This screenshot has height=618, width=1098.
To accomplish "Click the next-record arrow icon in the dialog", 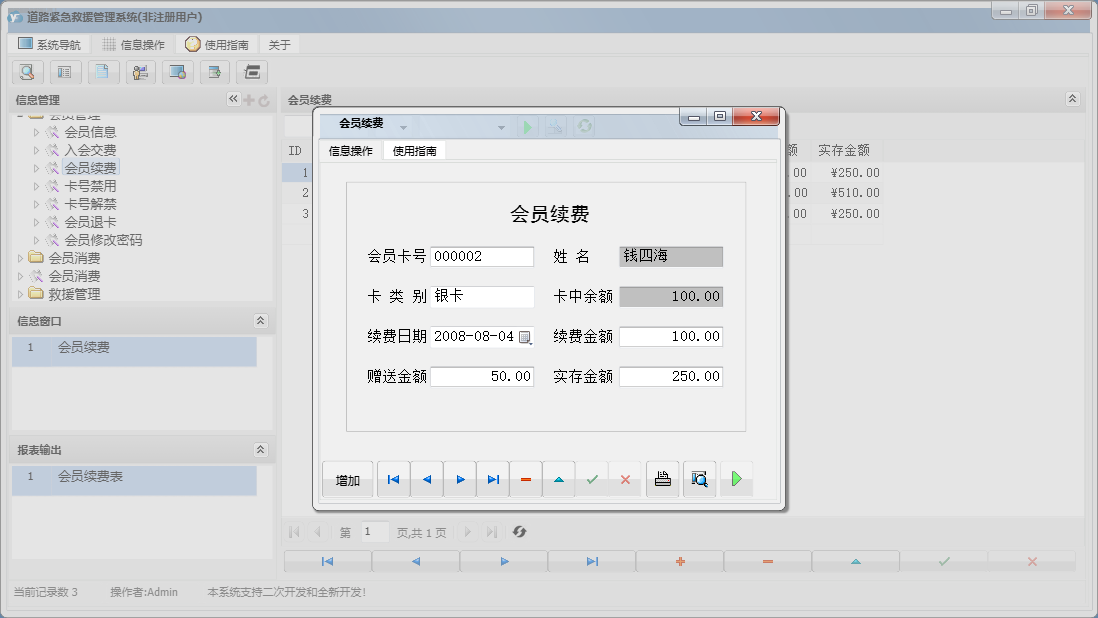I will point(459,479).
